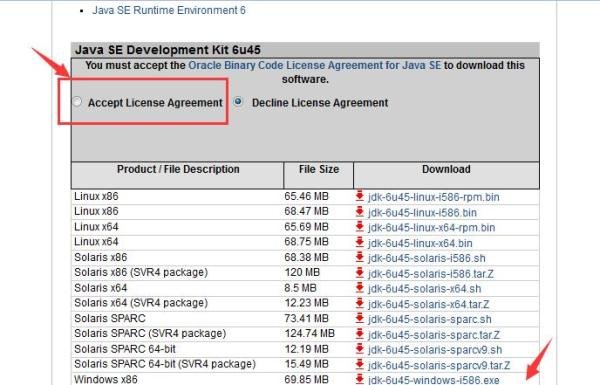Screen dimensions: 600x385
Task: Download jdk-6u45-solaris-sparcv9.sh
Action: coord(435,350)
